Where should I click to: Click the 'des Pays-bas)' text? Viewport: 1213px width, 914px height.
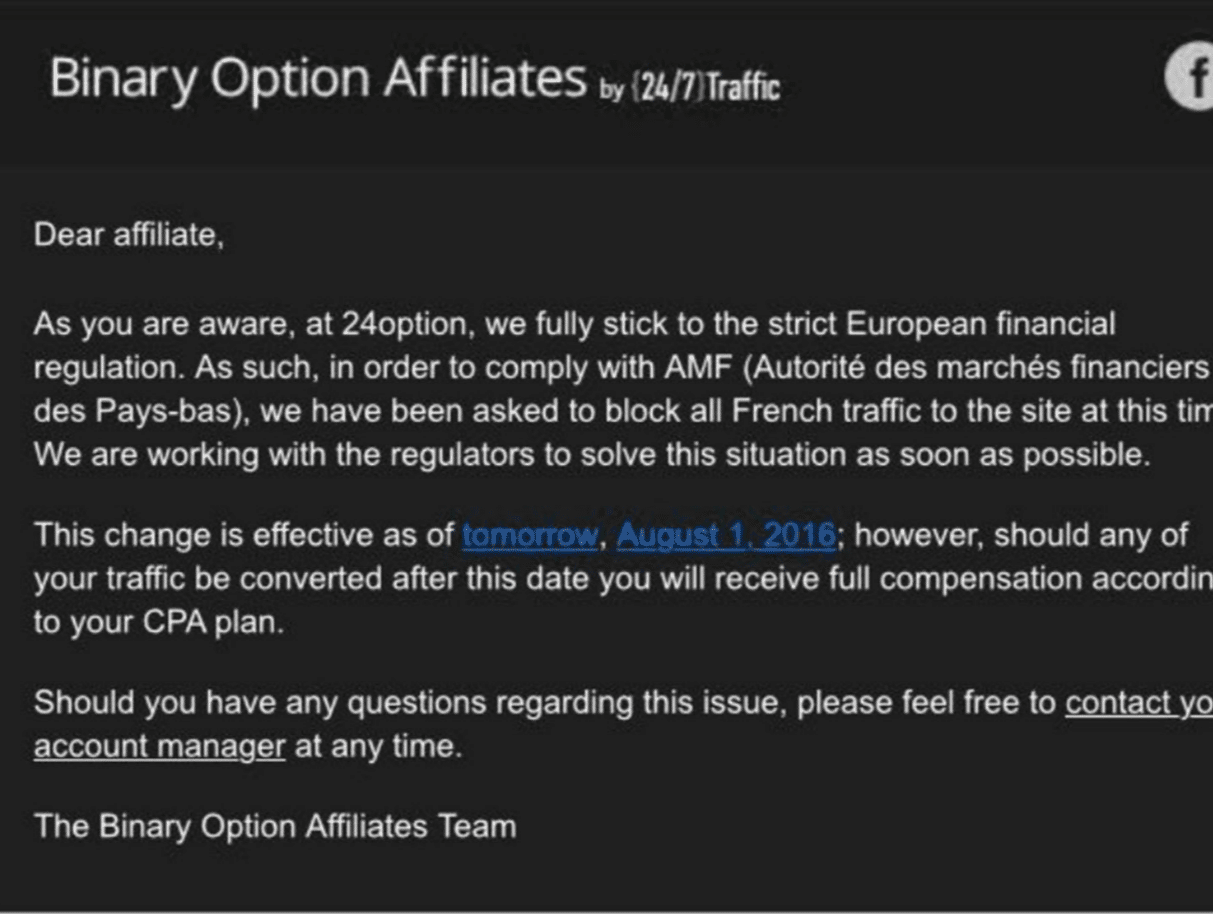click(x=125, y=412)
